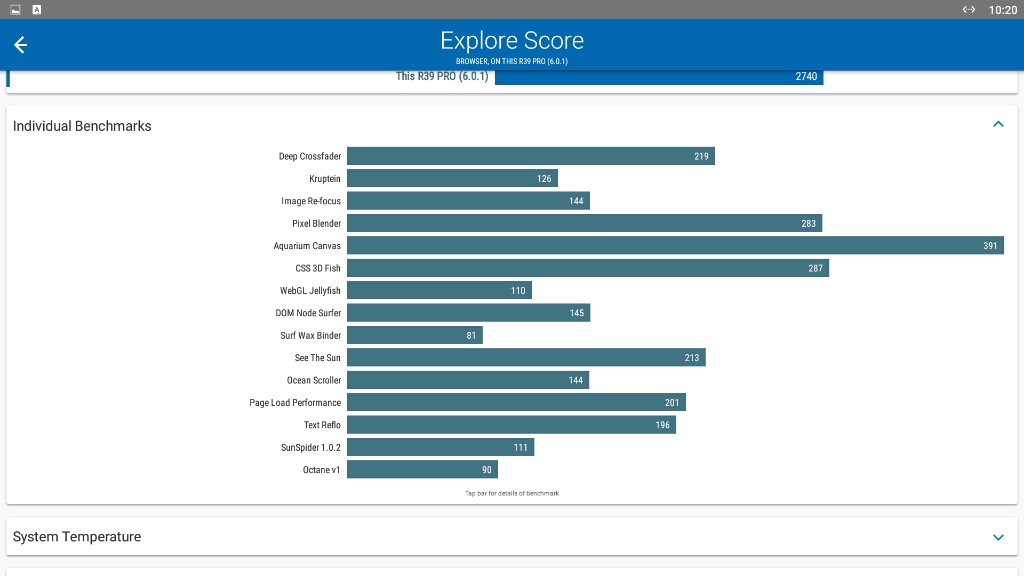Click the ethernet connection status icon
The image size is (1024, 576).
coord(968,10)
